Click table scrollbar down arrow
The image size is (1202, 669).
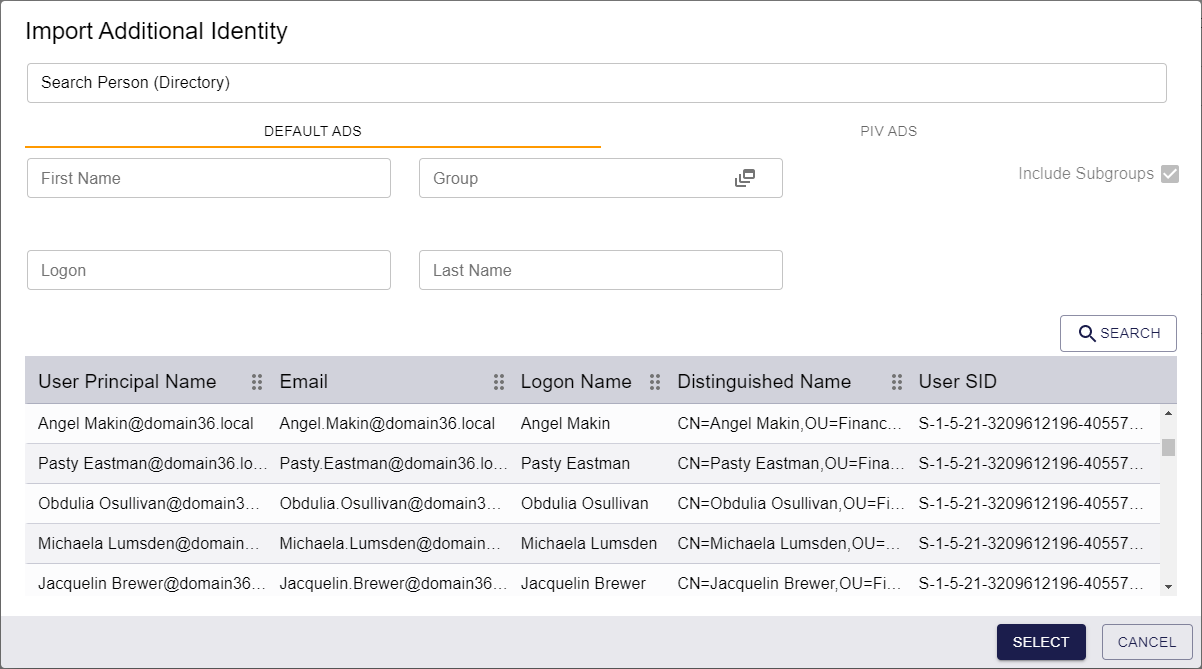(1168, 586)
